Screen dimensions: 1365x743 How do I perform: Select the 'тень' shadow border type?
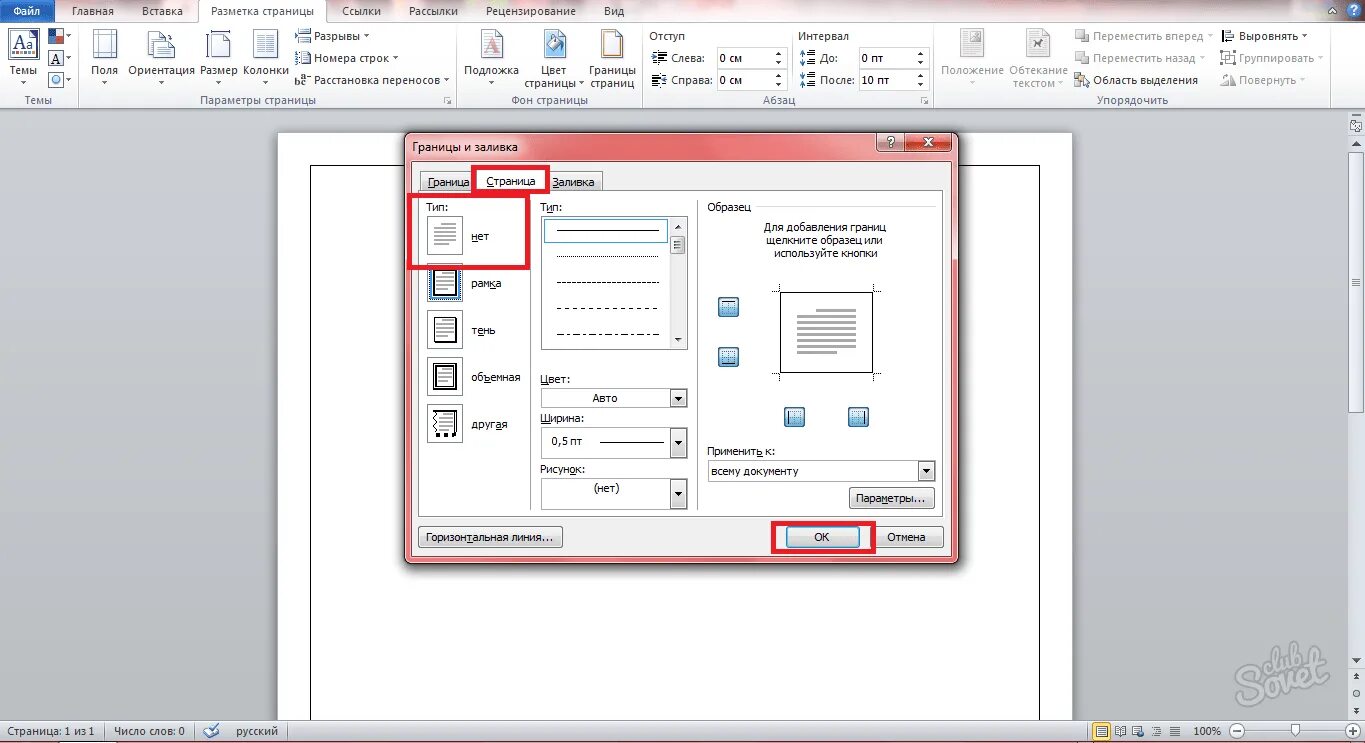click(445, 330)
